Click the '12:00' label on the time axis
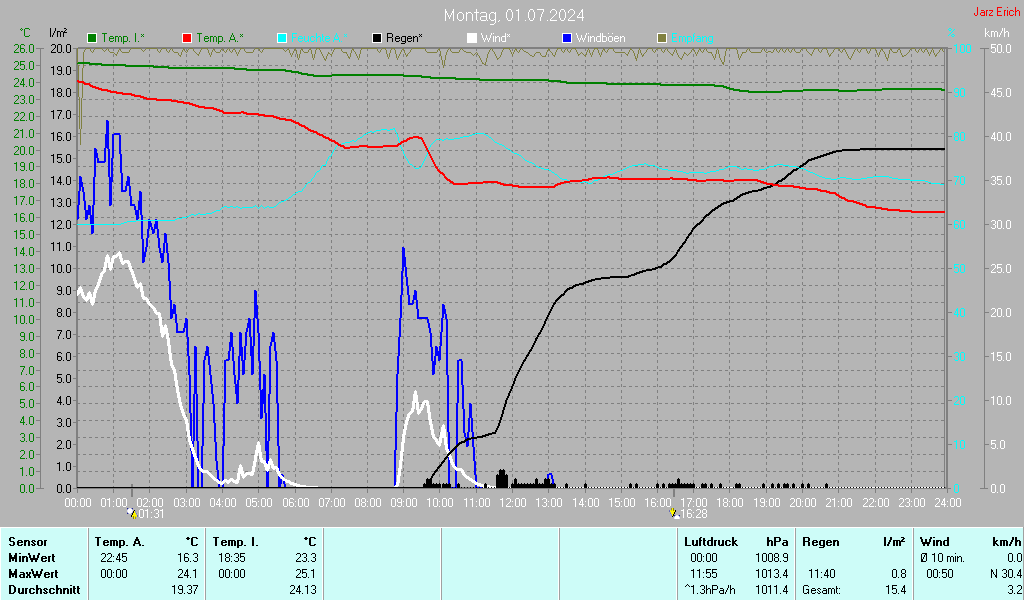Image resolution: width=1024 pixels, height=600 pixels. (x=513, y=503)
